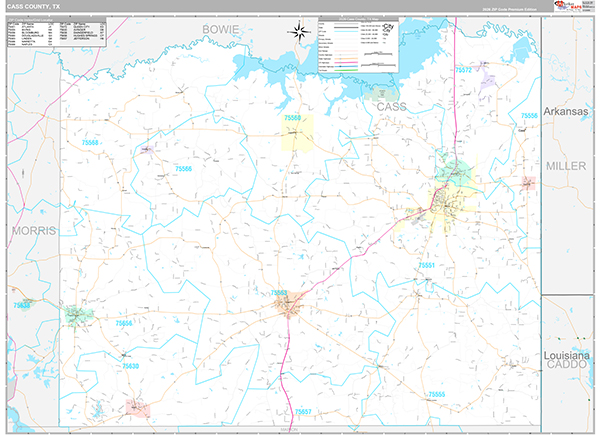This screenshot has height=435, width=600.
Task: Click ZIP code 75657 label
Action: pos(304,411)
